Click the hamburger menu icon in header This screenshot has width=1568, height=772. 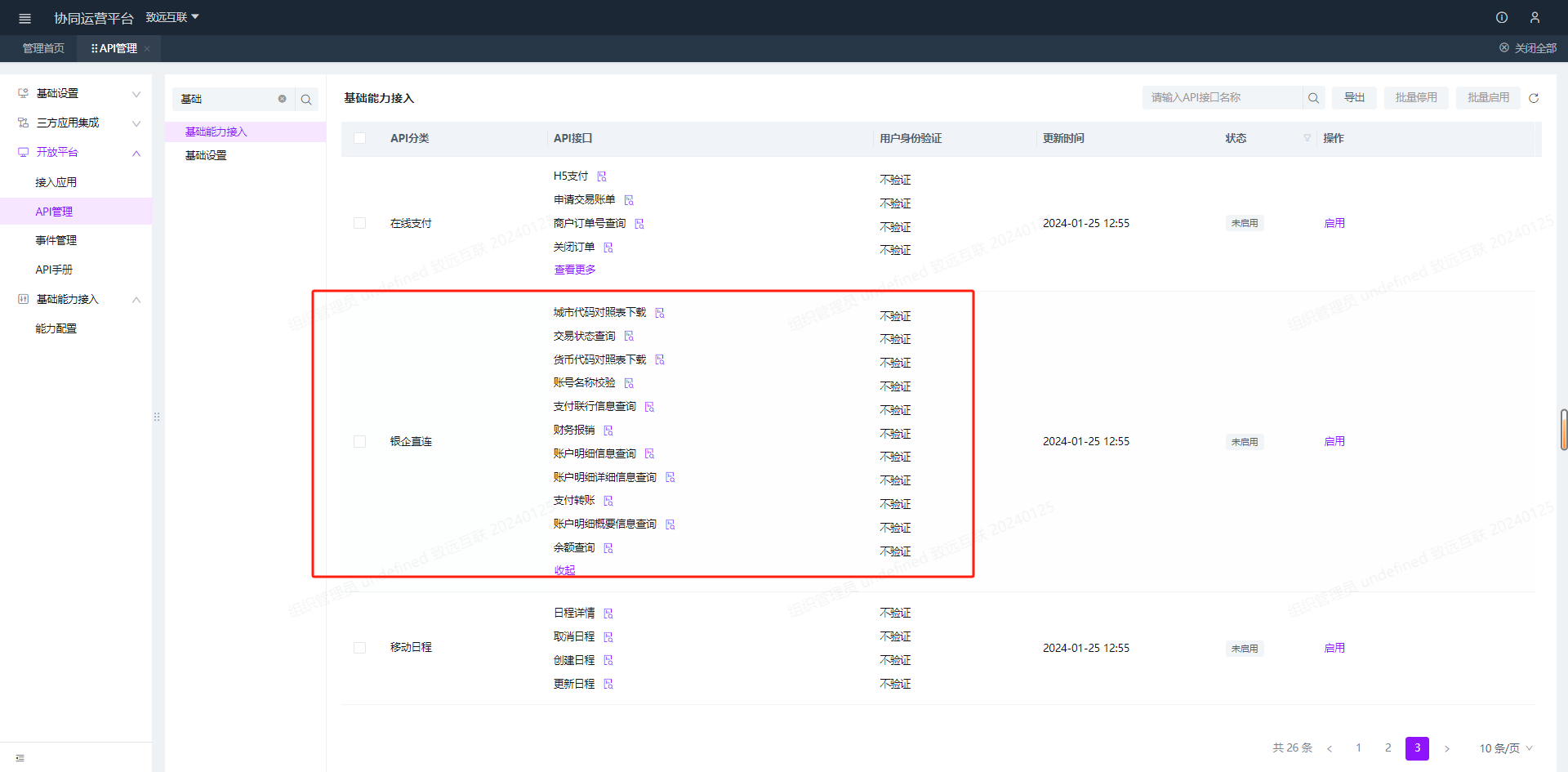[24, 18]
